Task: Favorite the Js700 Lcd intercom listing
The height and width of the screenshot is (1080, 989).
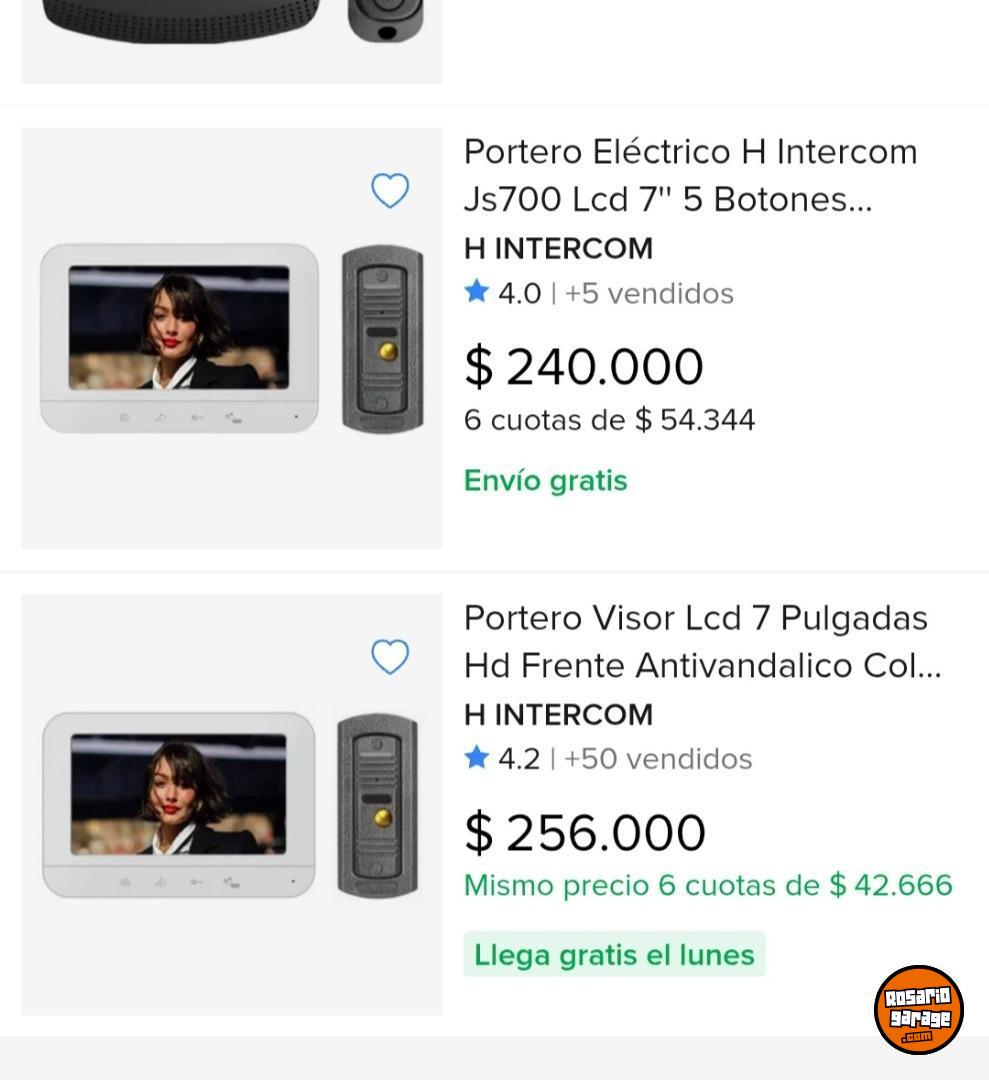Action: click(x=390, y=190)
